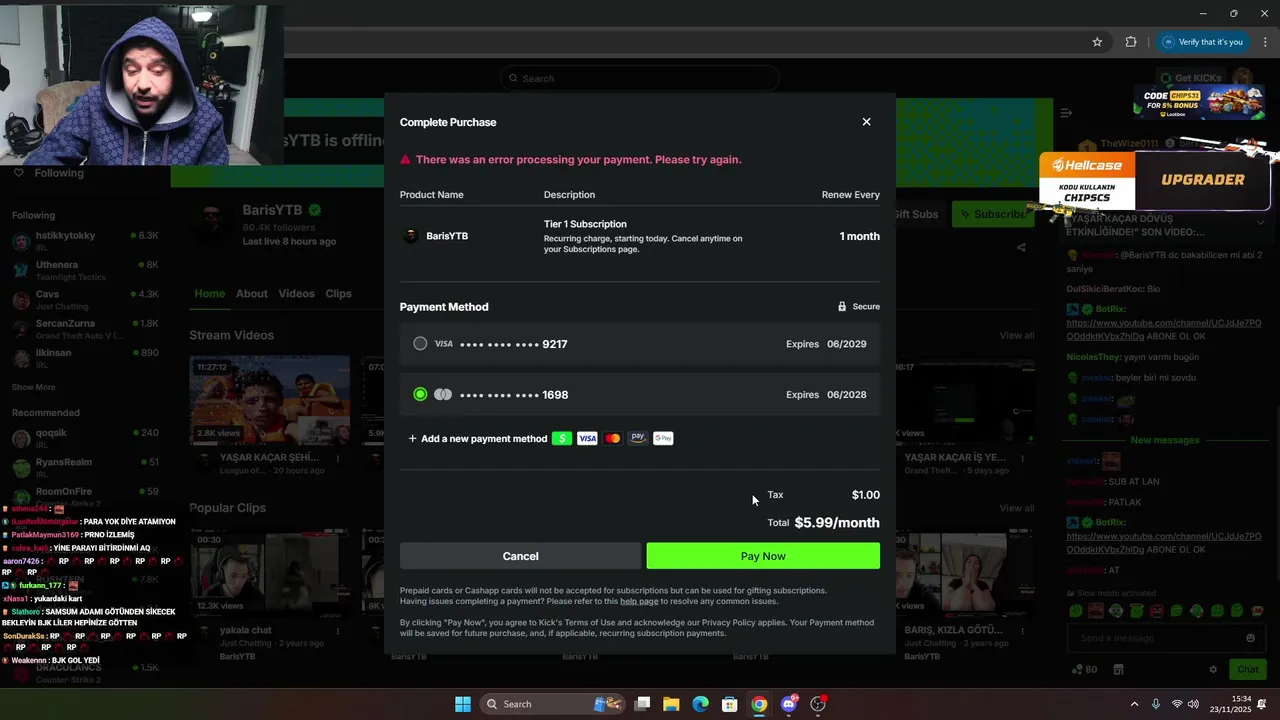Click the Following heart icon in sidebar
This screenshot has width=1280, height=720.
click(x=18, y=173)
